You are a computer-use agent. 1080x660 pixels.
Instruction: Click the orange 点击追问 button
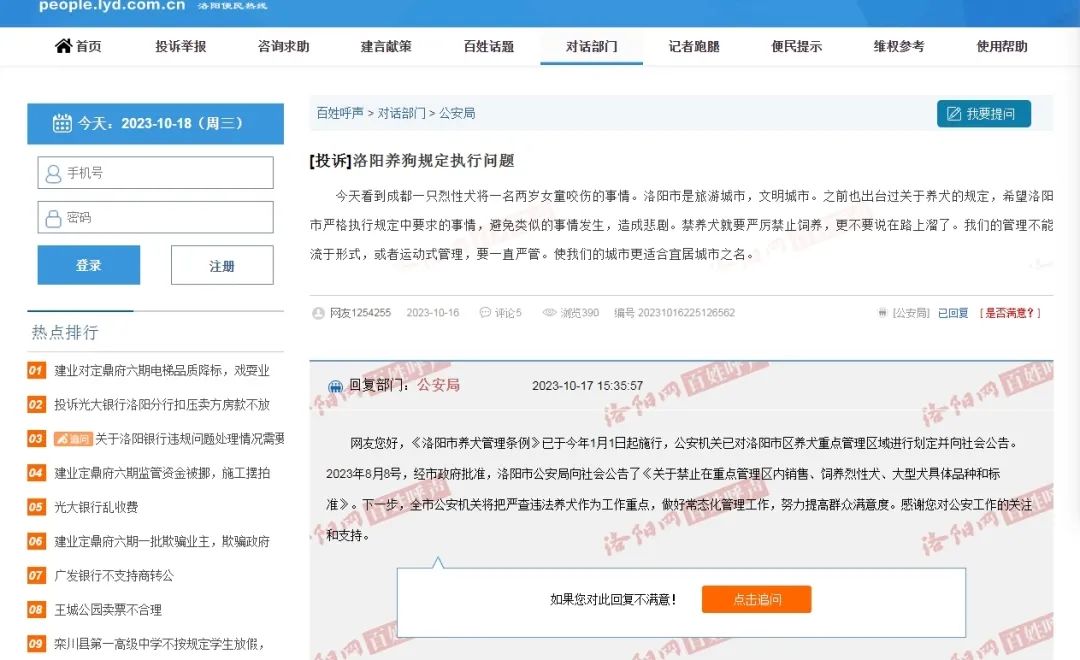coord(756,599)
